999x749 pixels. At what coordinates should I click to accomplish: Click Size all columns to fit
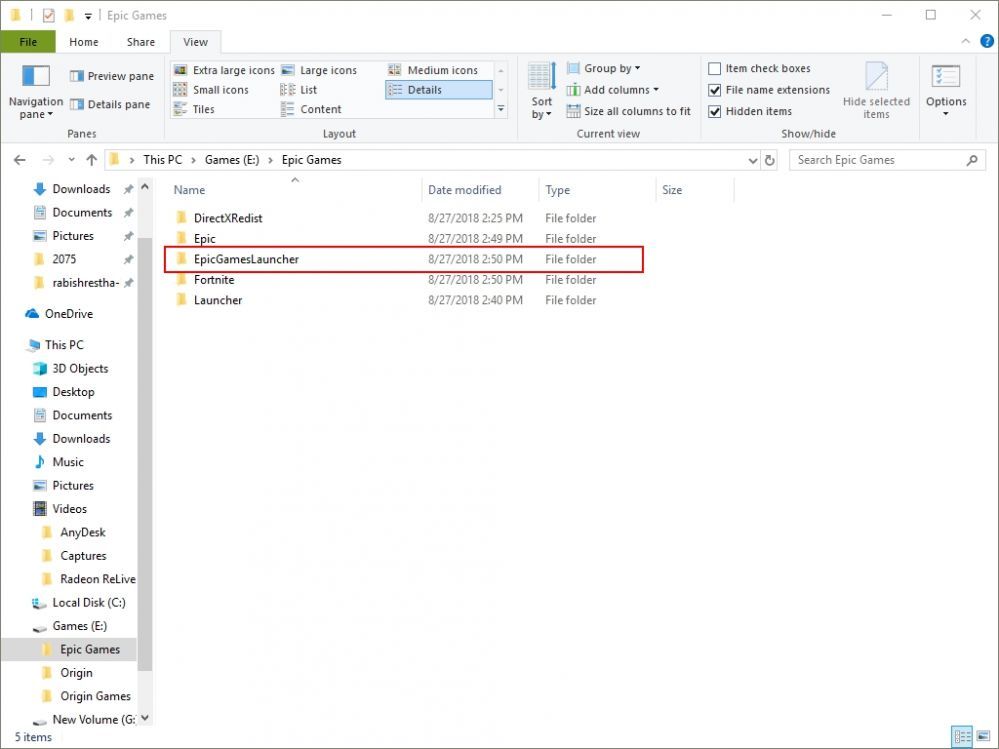point(628,111)
